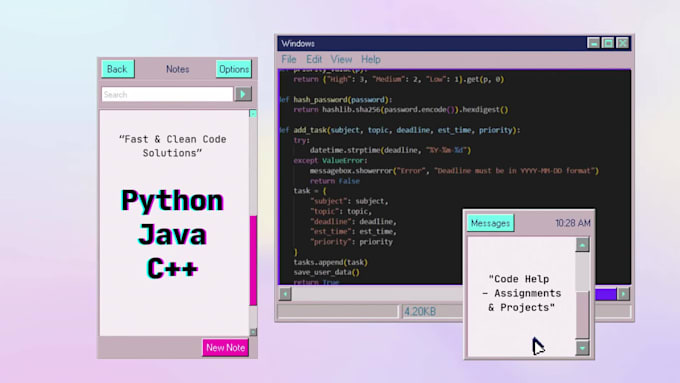680x383 pixels.
Task: Open the Edit menu
Action: point(314,59)
